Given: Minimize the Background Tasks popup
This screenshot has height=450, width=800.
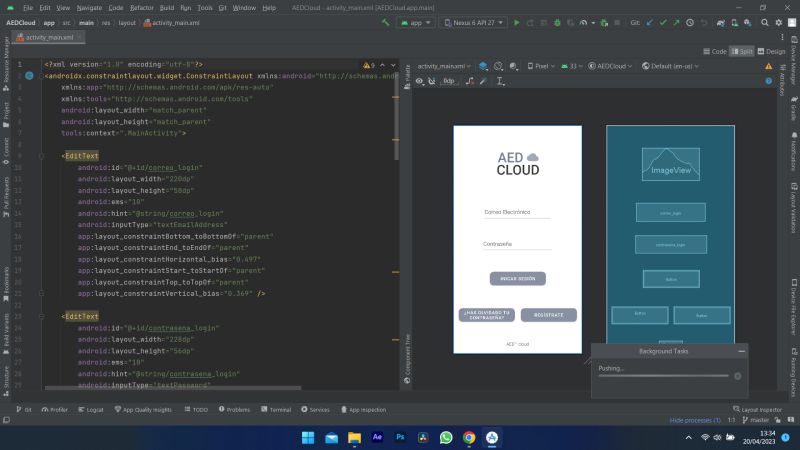Looking at the screenshot, I should (x=741, y=351).
